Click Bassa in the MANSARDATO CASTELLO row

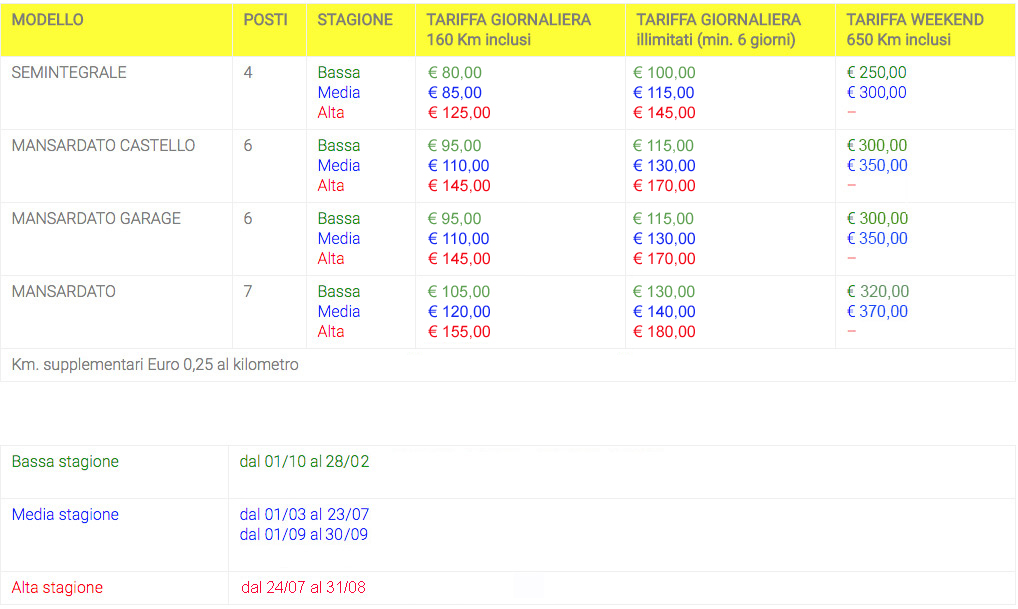point(339,145)
